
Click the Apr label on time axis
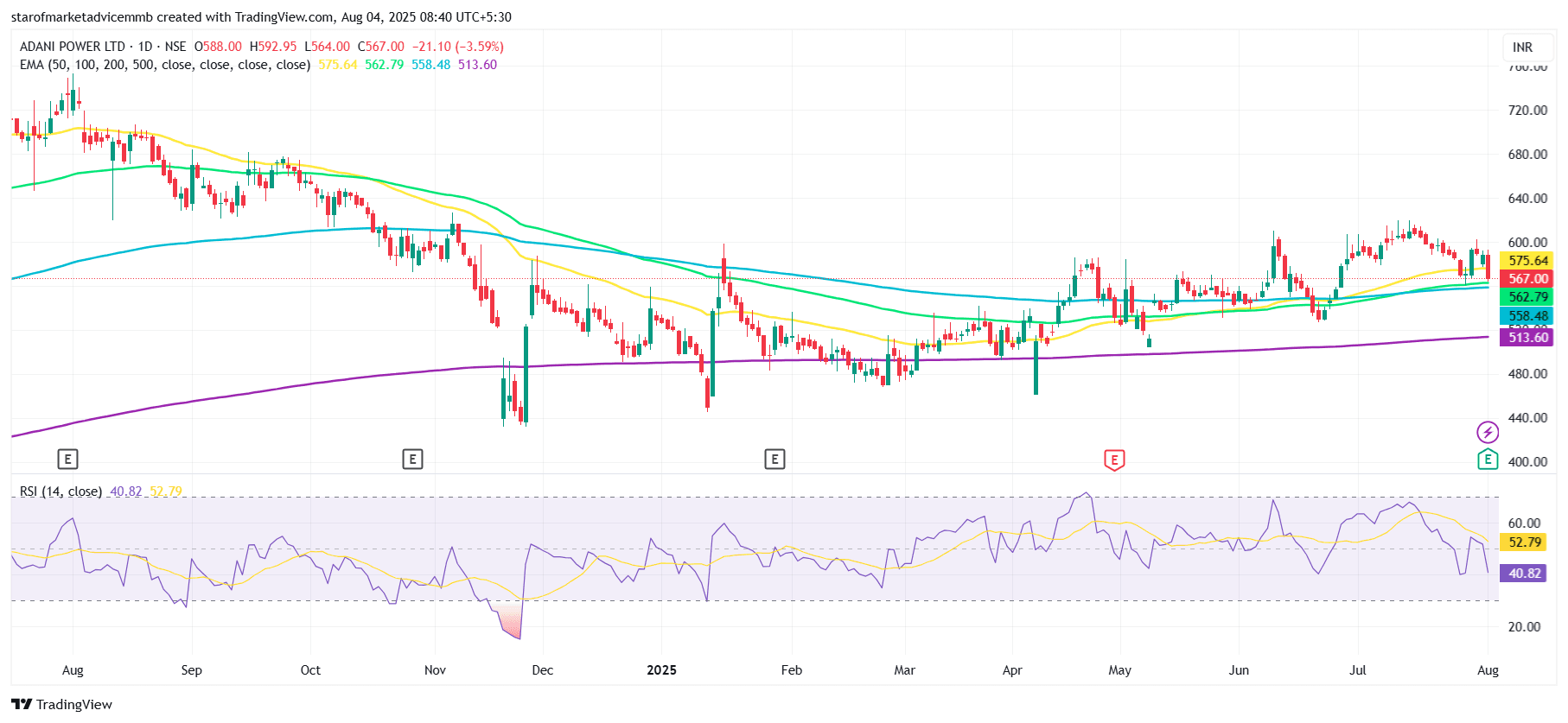point(1012,670)
